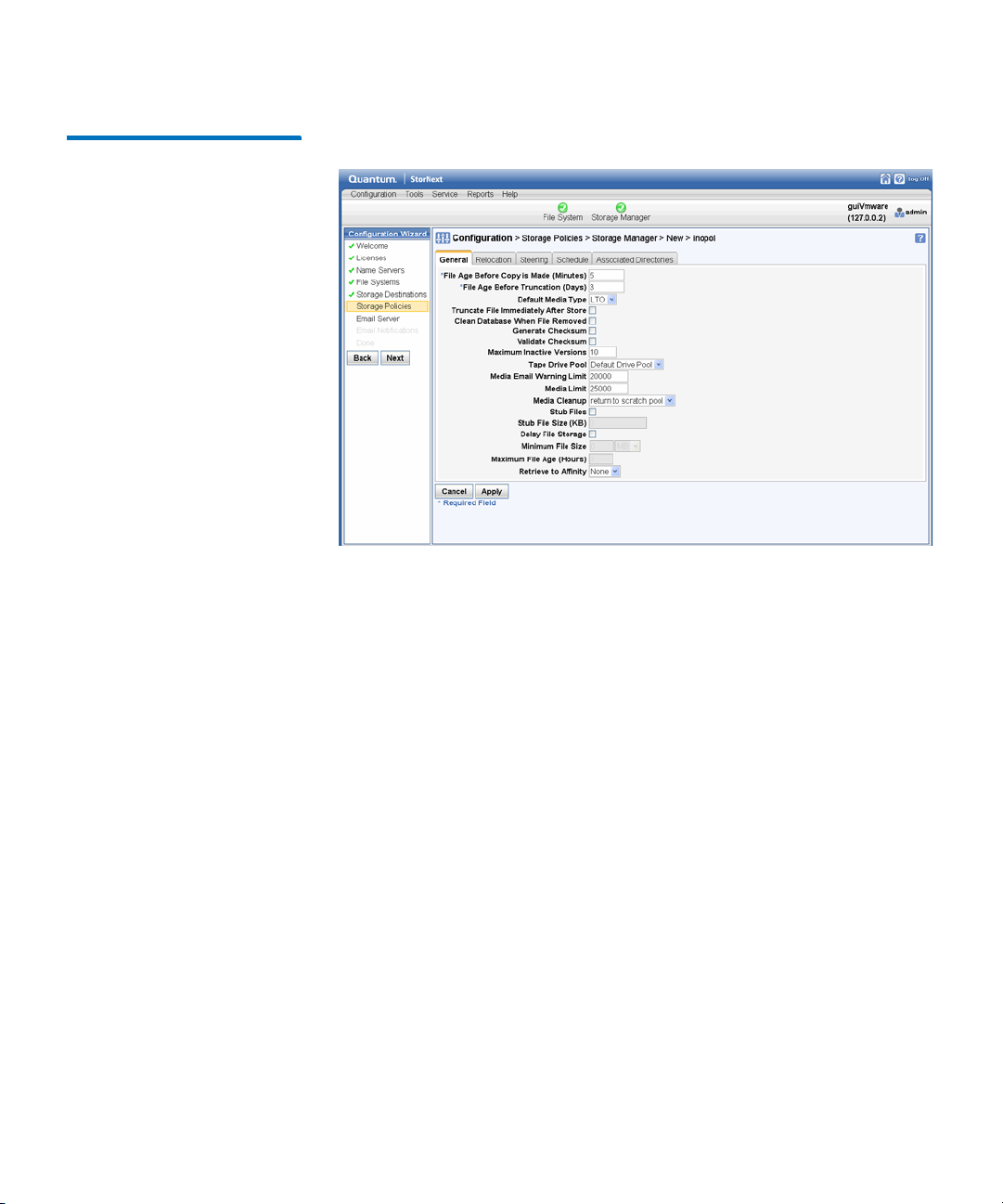Image resolution: width=1003 pixels, height=1204 pixels.
Task: Switch to the Associated Directories tab
Action: (x=635, y=259)
